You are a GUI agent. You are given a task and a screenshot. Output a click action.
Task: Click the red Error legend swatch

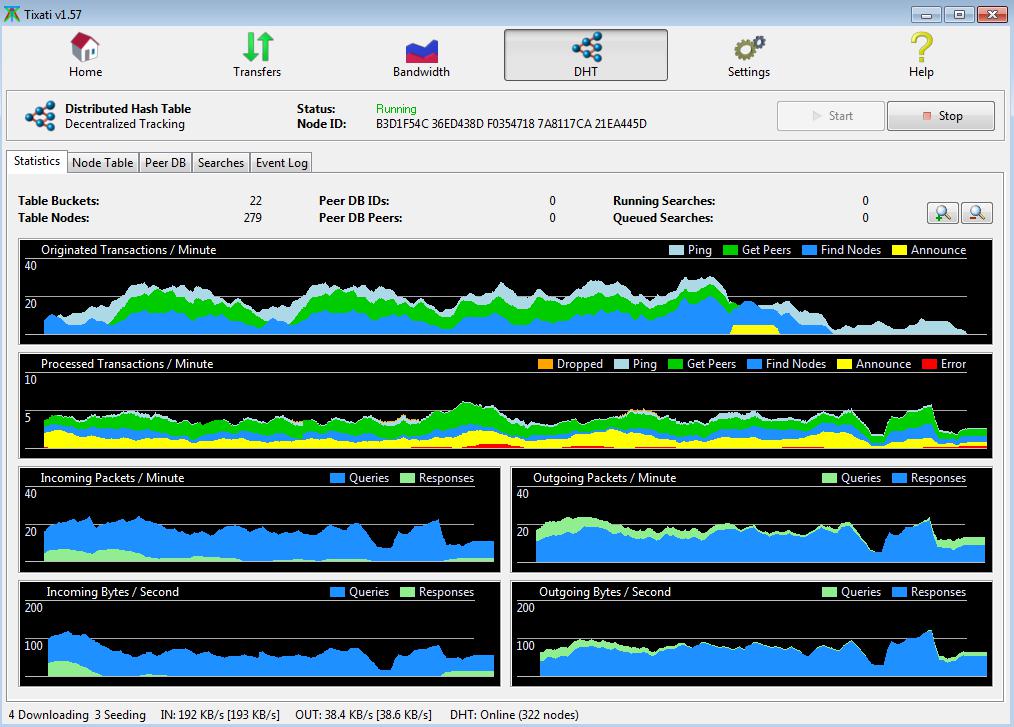pos(928,364)
